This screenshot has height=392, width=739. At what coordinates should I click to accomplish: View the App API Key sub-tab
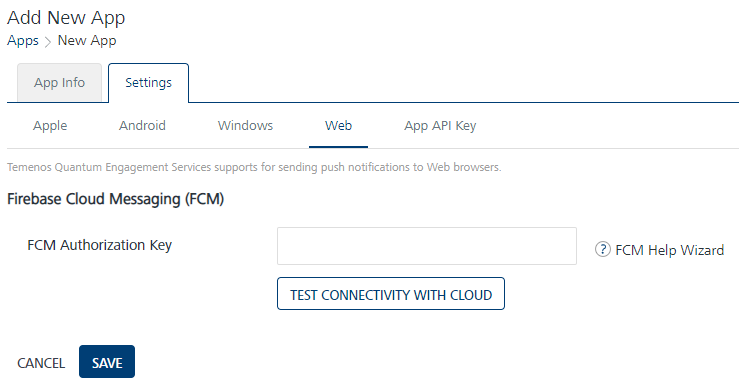(440, 126)
